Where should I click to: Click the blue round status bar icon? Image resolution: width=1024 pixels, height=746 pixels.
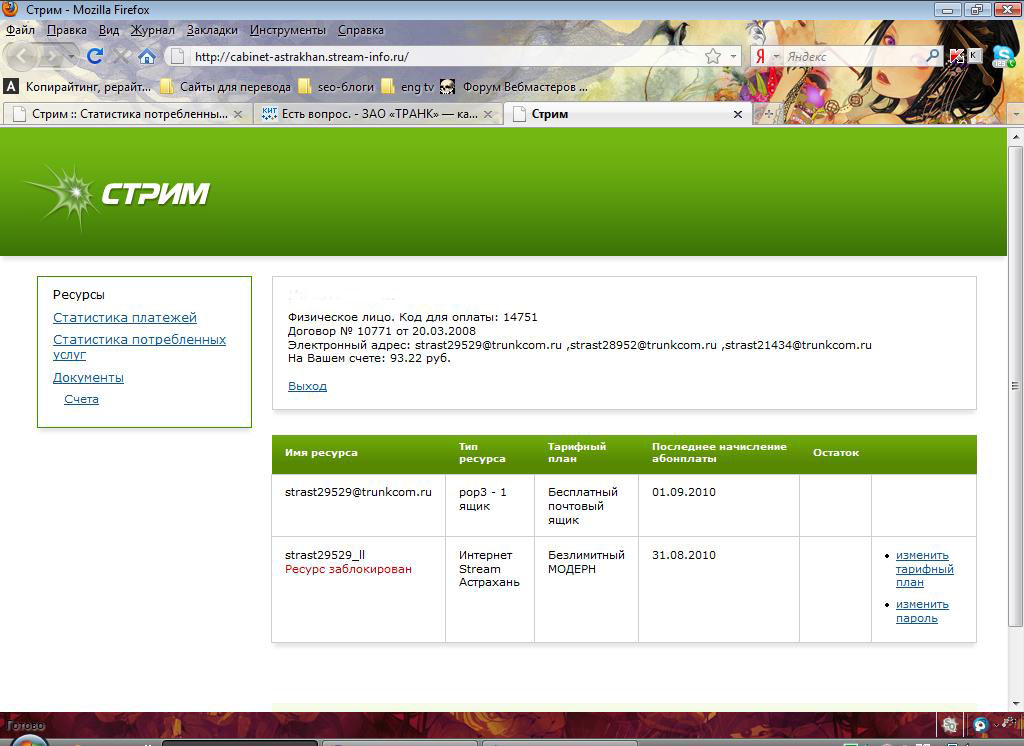(x=980, y=724)
